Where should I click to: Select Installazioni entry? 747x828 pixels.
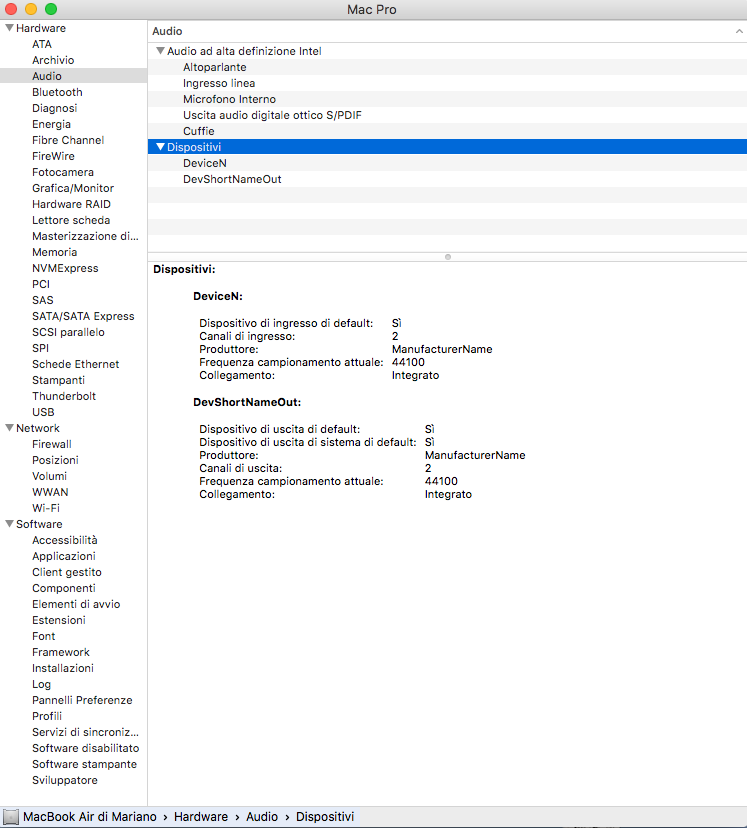click(63, 668)
